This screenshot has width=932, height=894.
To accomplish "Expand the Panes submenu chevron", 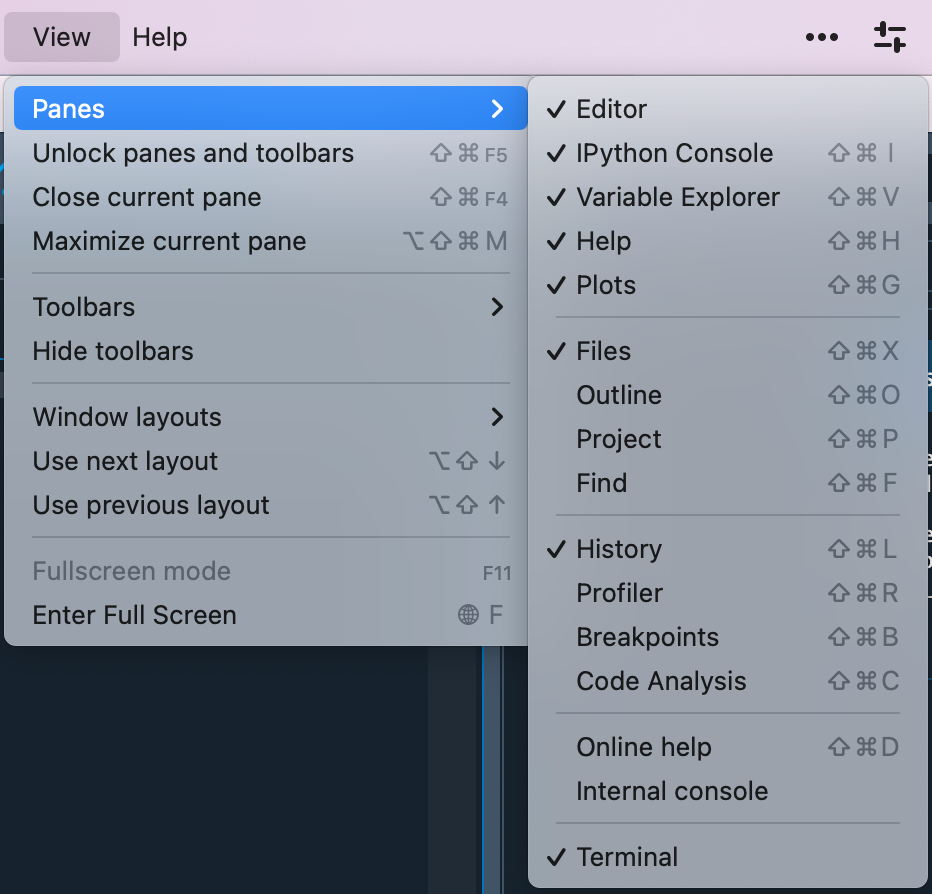I will (x=497, y=108).
